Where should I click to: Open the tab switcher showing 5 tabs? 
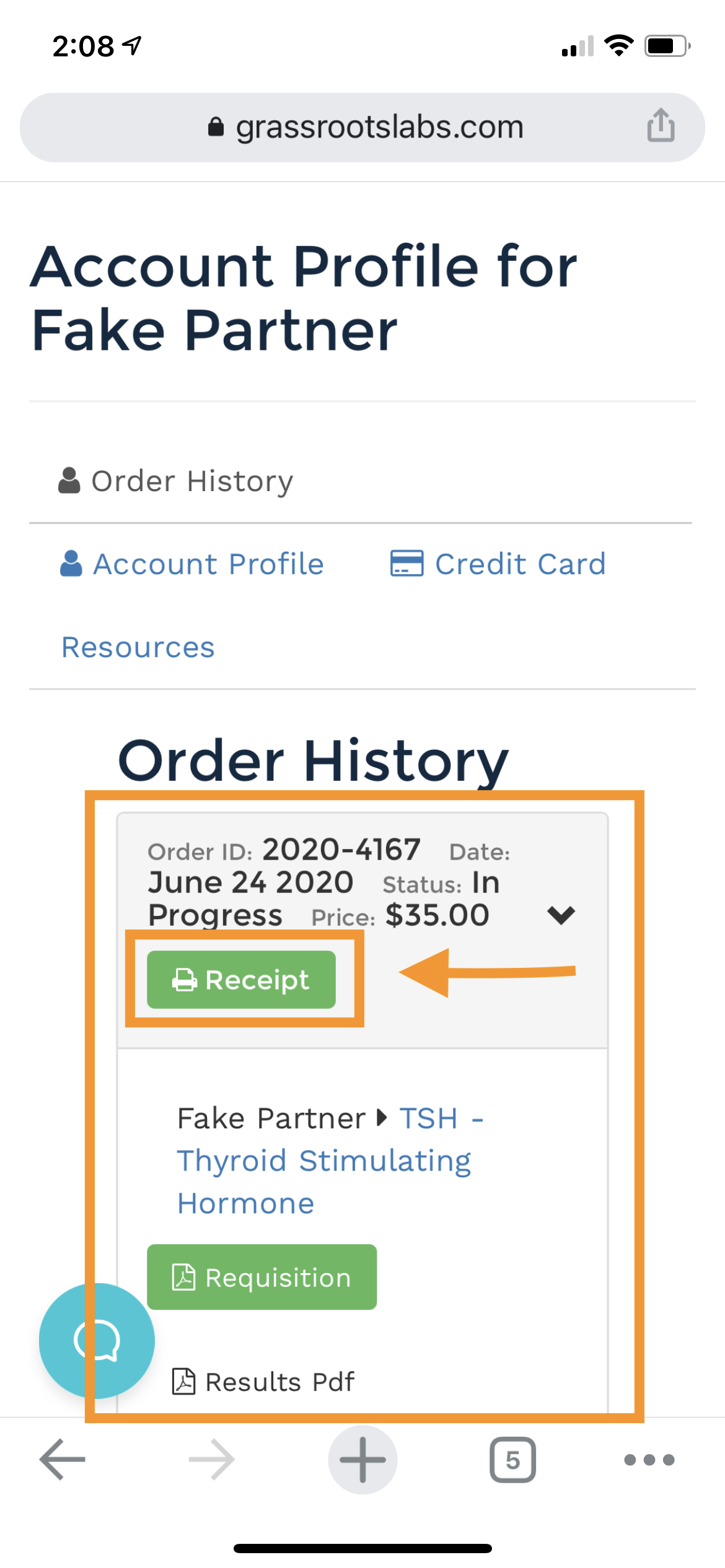(x=512, y=1460)
